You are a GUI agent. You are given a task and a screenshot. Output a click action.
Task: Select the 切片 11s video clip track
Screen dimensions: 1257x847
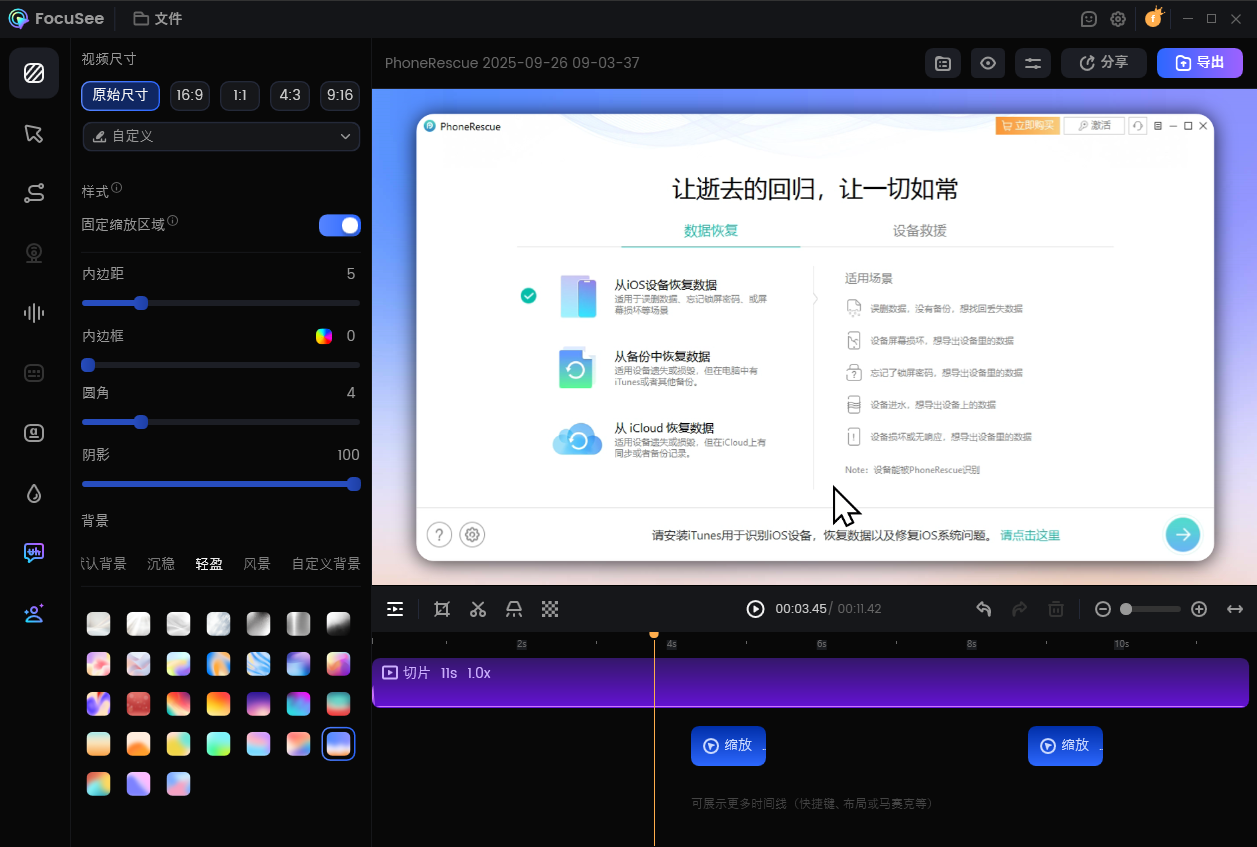click(x=810, y=683)
